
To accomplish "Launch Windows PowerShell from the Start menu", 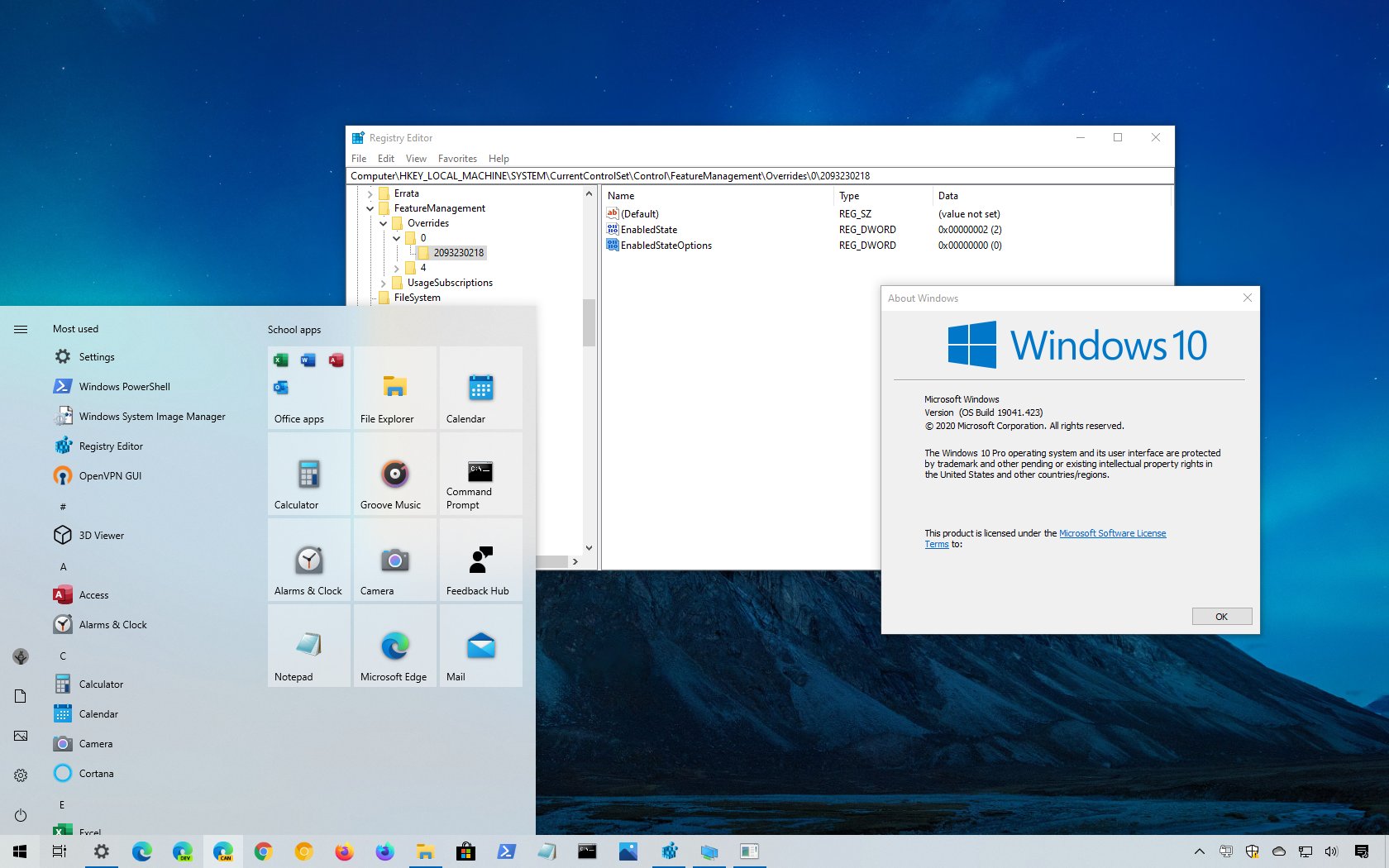I will tap(123, 386).
